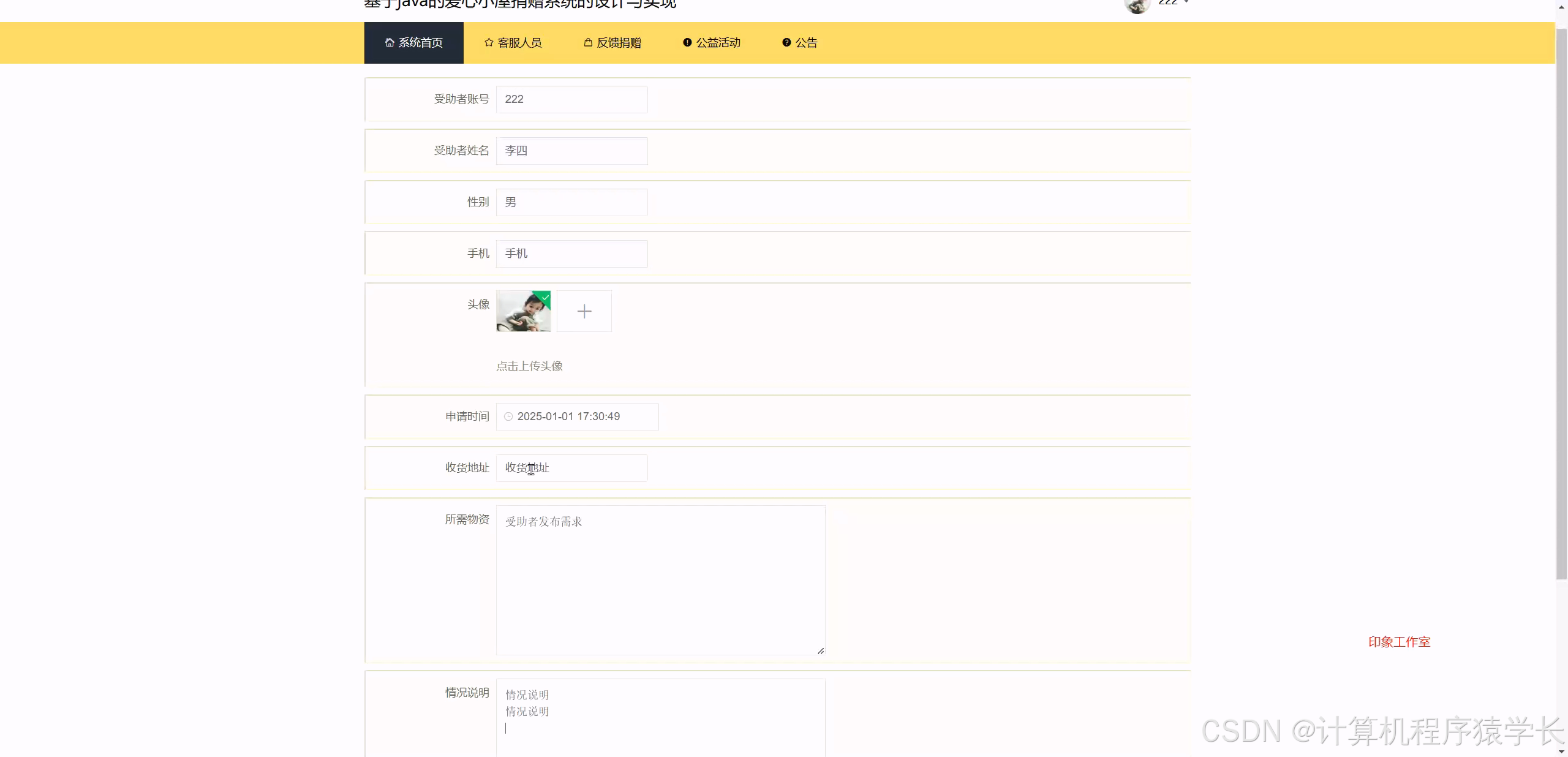Open the 印象工作室 link
Screen dimensions: 1568x757
1398,642
